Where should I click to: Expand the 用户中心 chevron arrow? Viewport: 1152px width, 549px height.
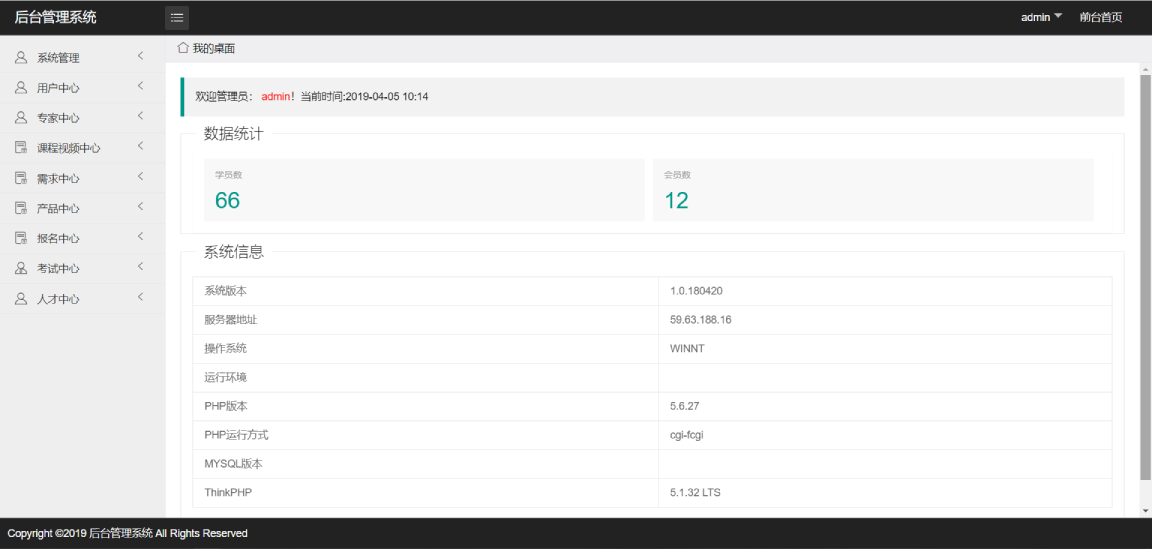140,86
